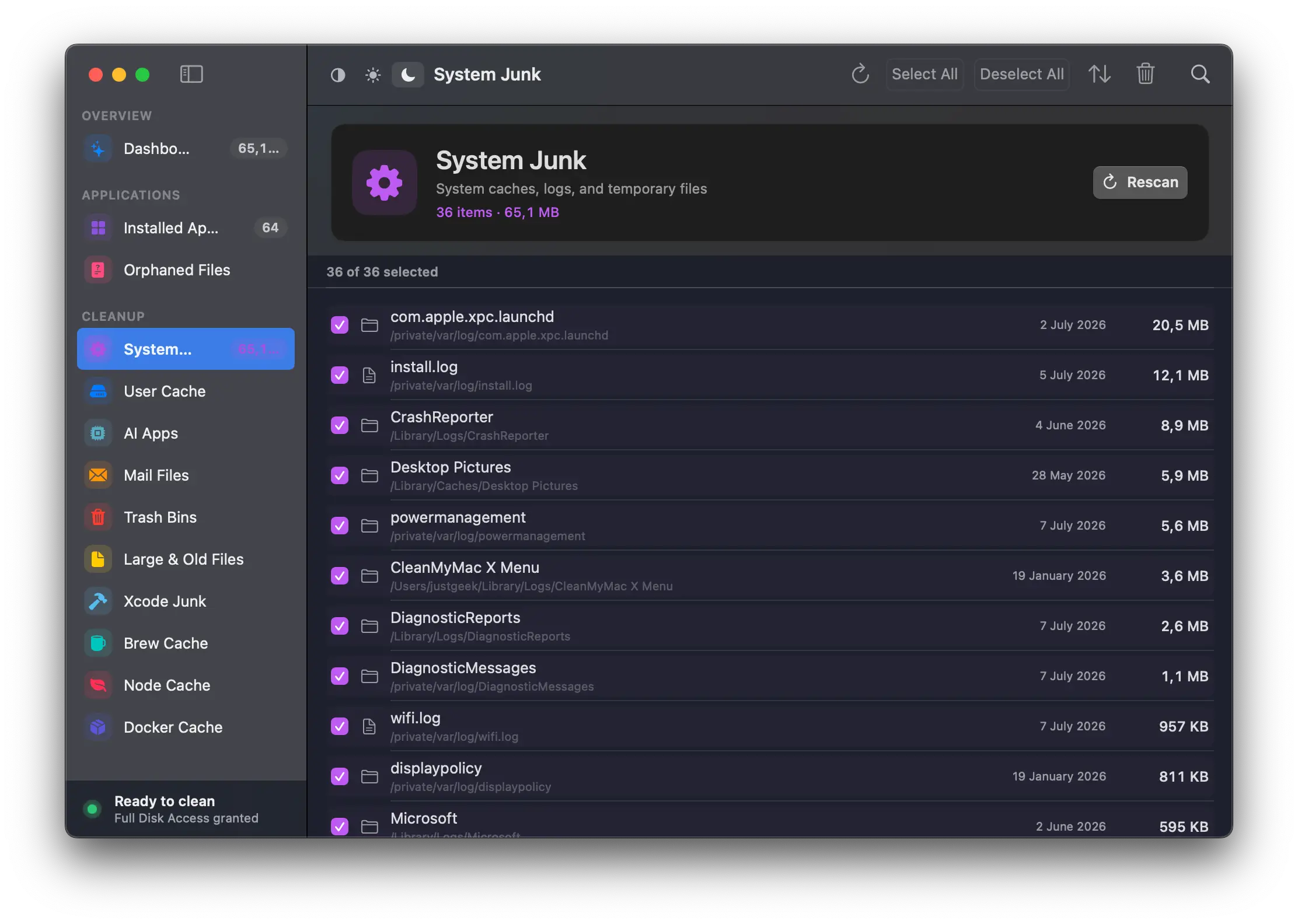The height and width of the screenshot is (924, 1298).
Task: Click the date 28 May 2026
Action: (1068, 475)
